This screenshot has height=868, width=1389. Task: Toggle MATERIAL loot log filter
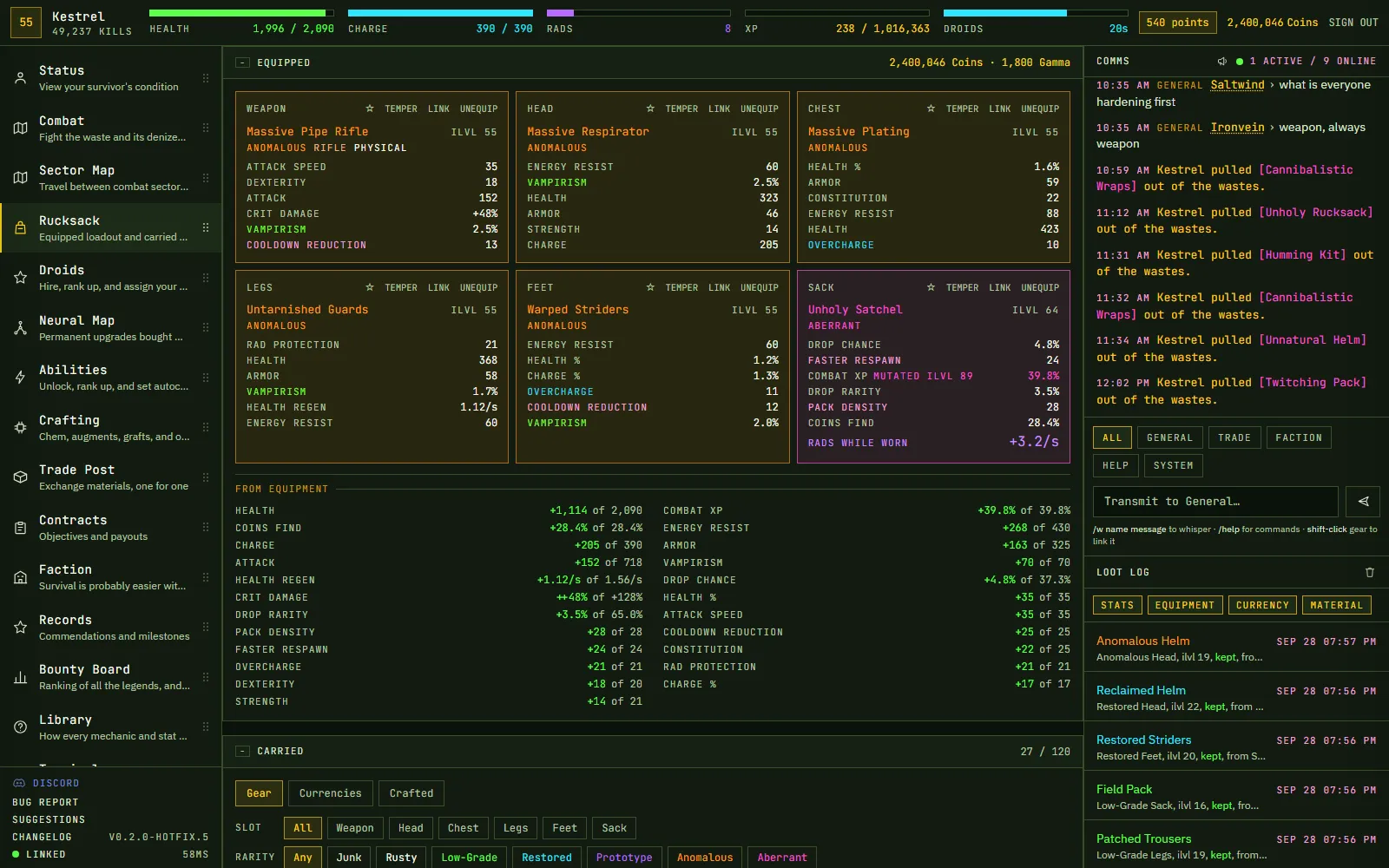1336,605
